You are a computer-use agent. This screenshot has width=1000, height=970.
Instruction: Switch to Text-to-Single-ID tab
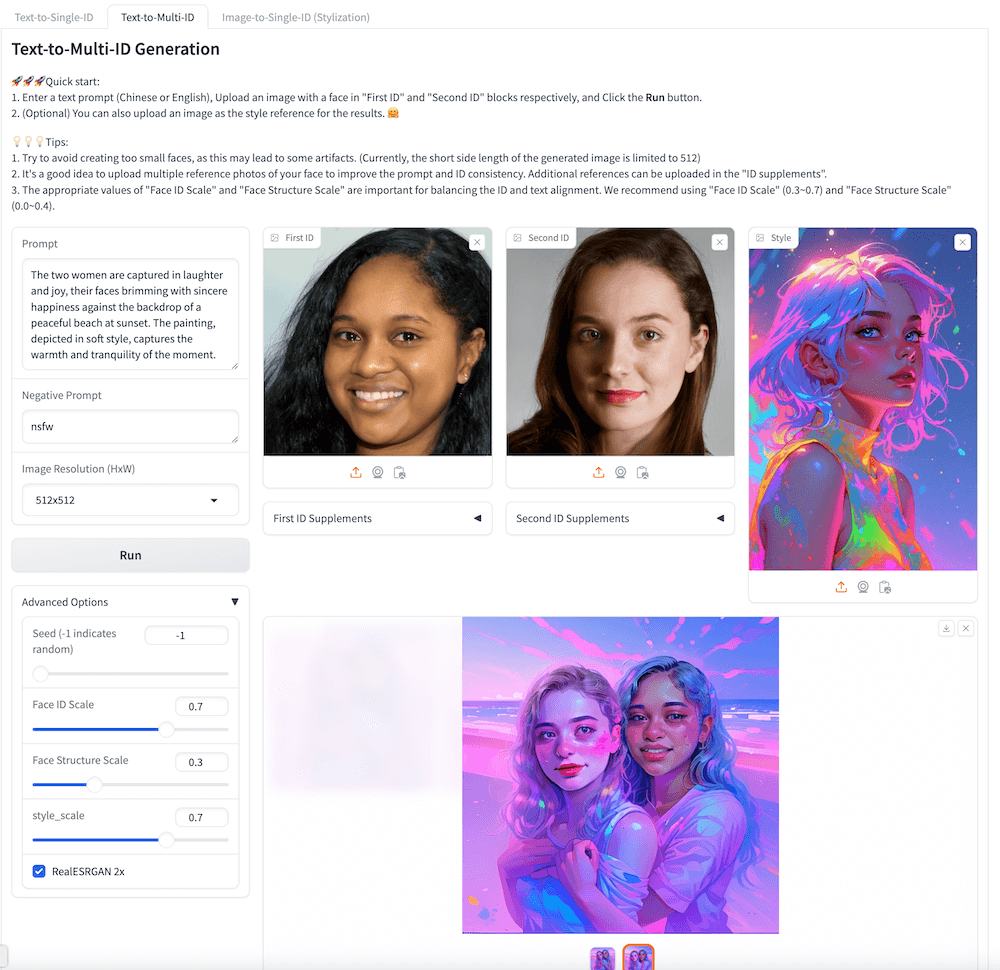pyautogui.click(x=54, y=17)
